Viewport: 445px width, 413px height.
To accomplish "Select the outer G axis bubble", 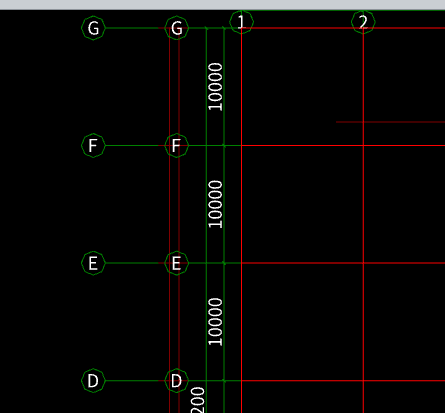I will click(x=93, y=28).
